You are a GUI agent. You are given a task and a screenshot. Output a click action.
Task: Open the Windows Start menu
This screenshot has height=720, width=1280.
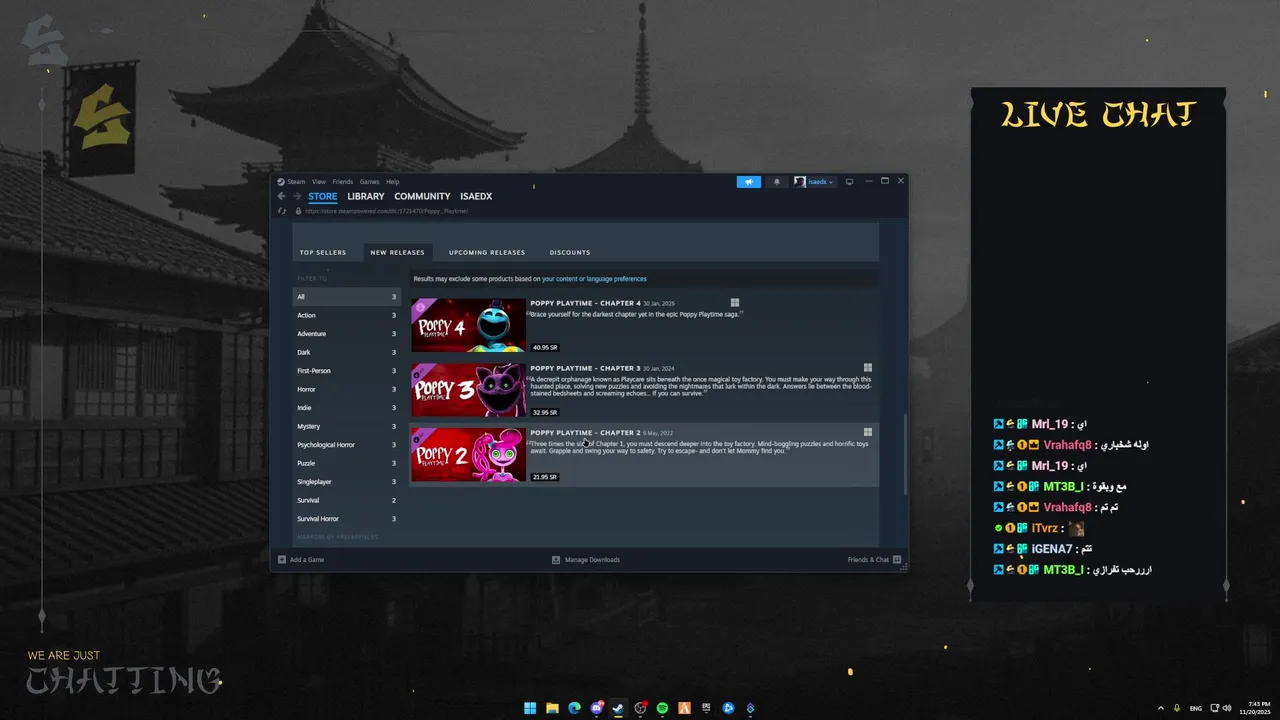pos(530,708)
